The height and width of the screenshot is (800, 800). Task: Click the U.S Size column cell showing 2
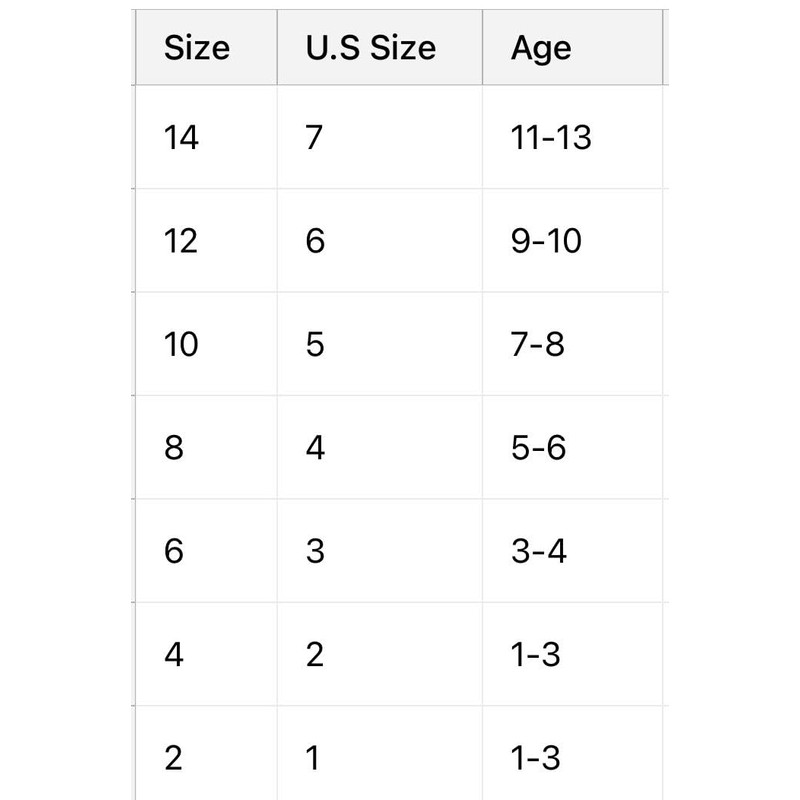[x=315, y=655]
